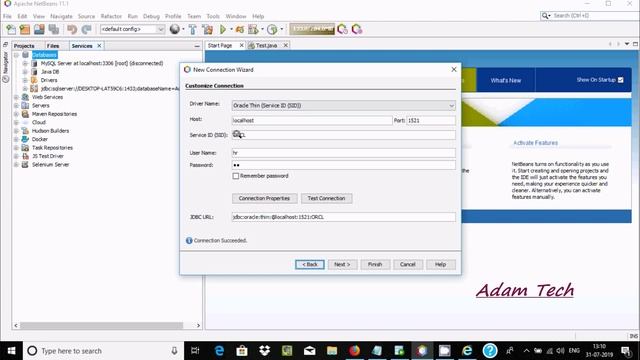Image resolution: width=640 pixels, height=360 pixels.
Task: Click the JDBC URL field
Action: [344, 217]
